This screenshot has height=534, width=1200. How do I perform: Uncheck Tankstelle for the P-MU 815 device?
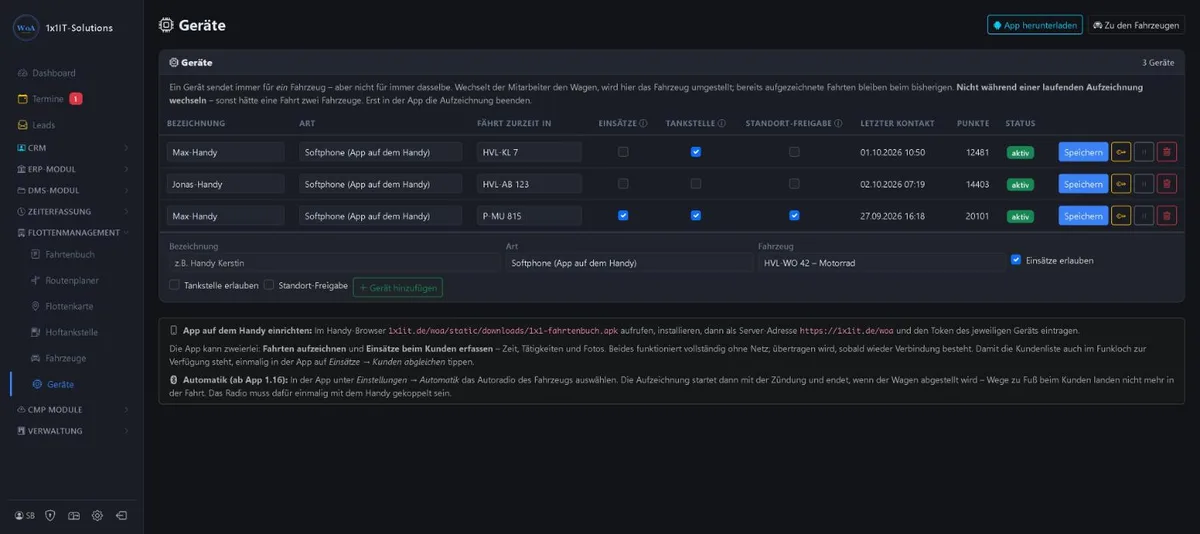coord(696,215)
